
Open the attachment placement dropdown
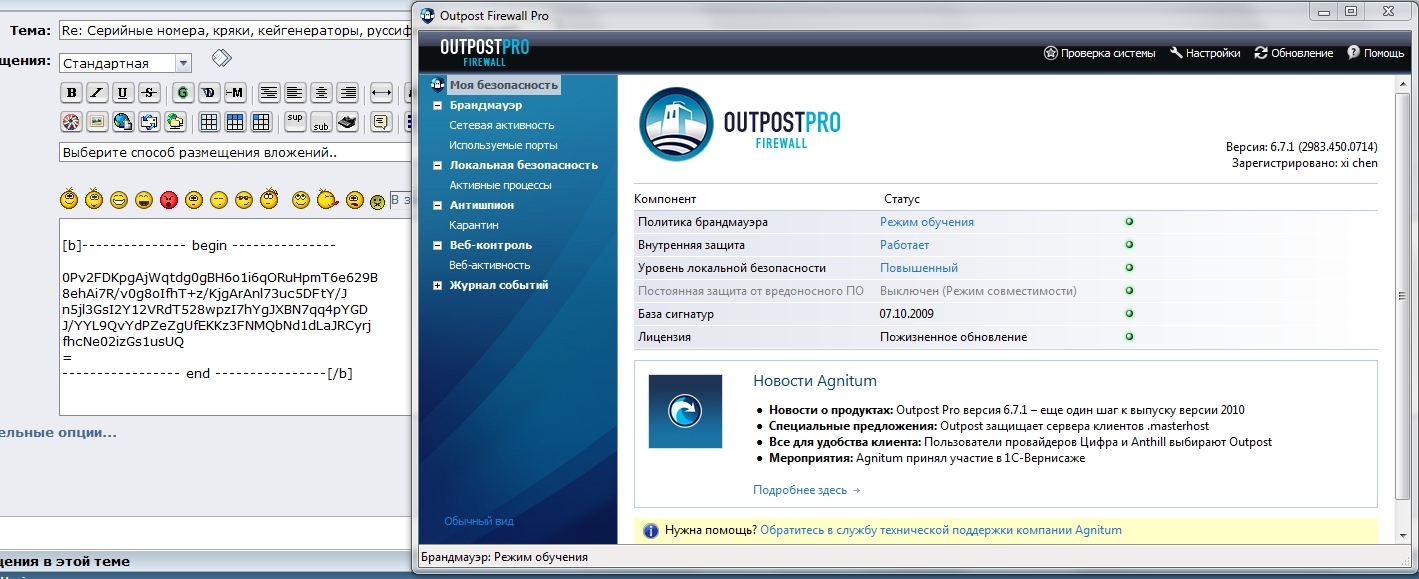(235, 153)
